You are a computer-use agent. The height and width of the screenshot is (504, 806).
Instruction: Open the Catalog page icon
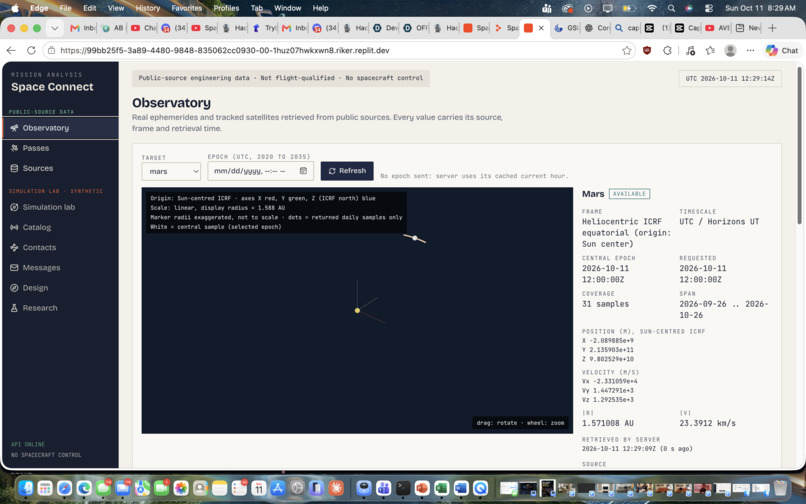pos(14,227)
